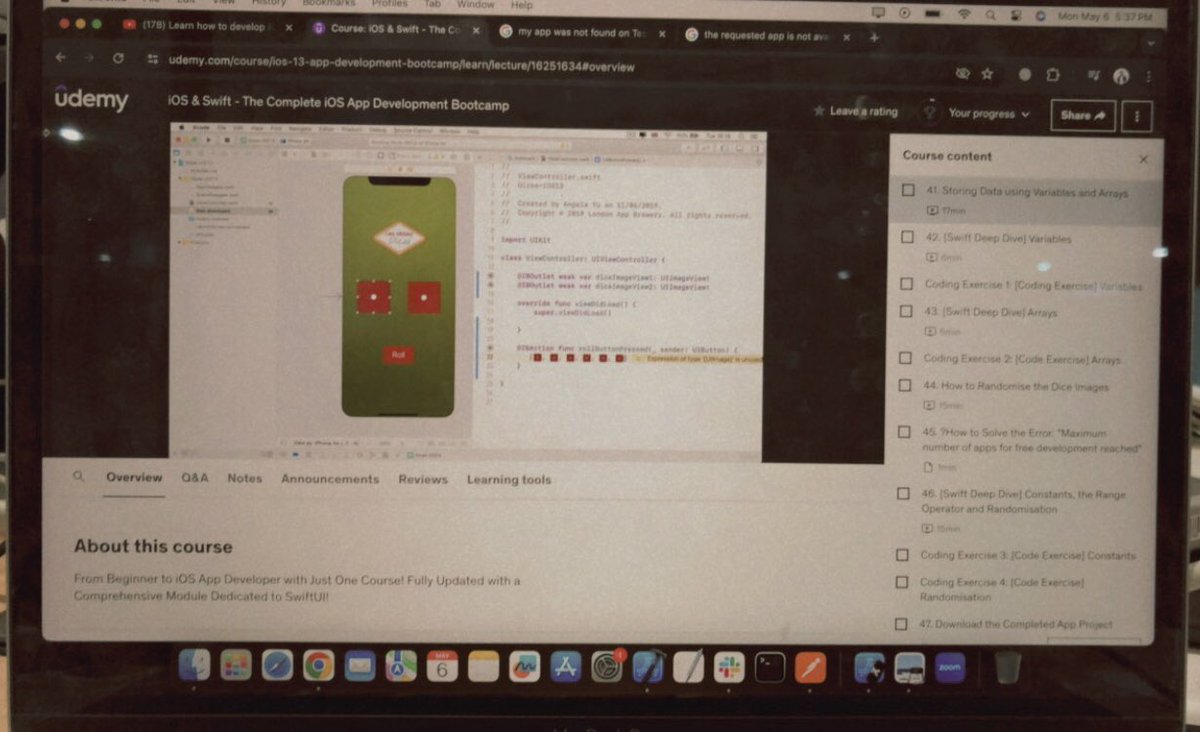1200x732 pixels.
Task: Open the Chrome extensions puzzle icon
Action: (x=1051, y=74)
